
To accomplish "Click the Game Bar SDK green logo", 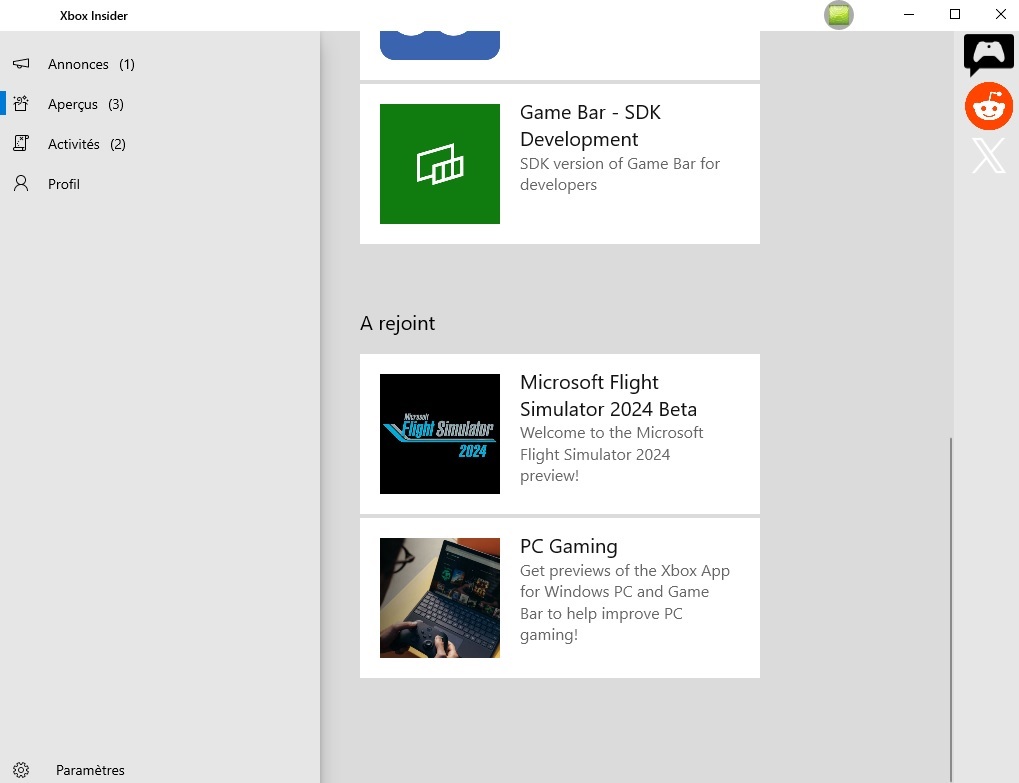I will tap(440, 164).
